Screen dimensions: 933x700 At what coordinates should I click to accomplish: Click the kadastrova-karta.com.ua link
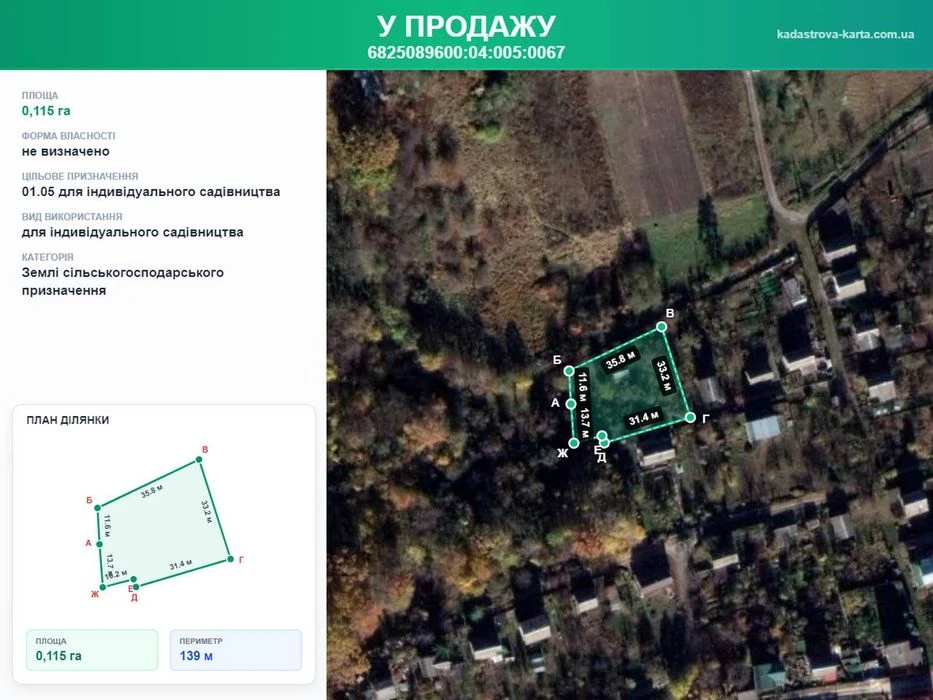coord(845,34)
